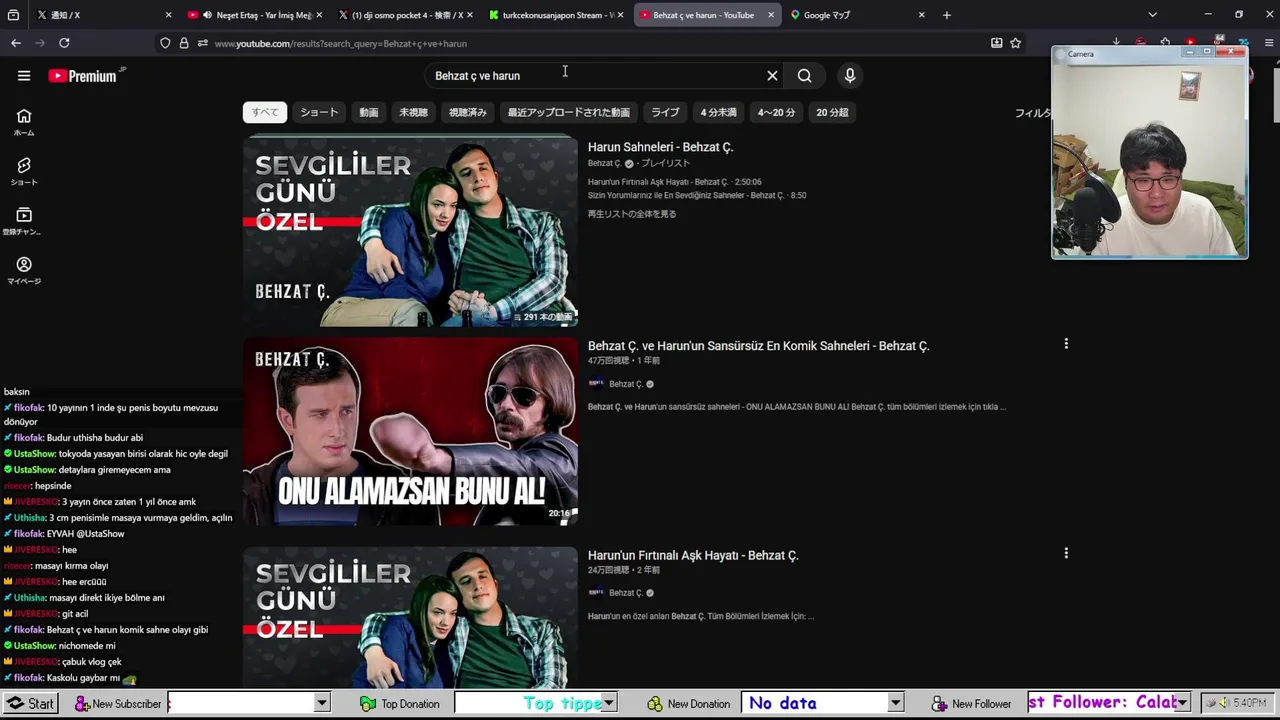This screenshot has width=1280, height=720.
Task: Open more options for Sansürsüz En Komik video
Action: (1066, 344)
